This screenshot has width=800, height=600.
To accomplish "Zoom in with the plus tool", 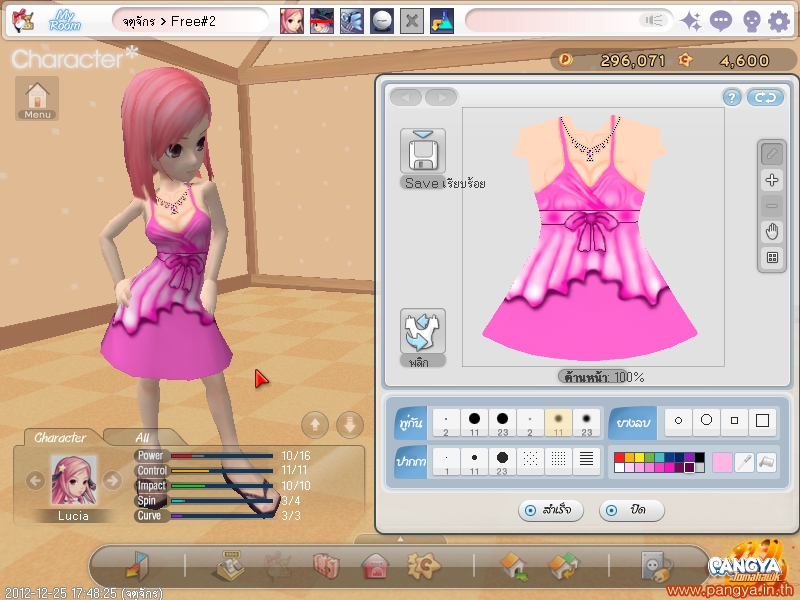I will (x=772, y=180).
